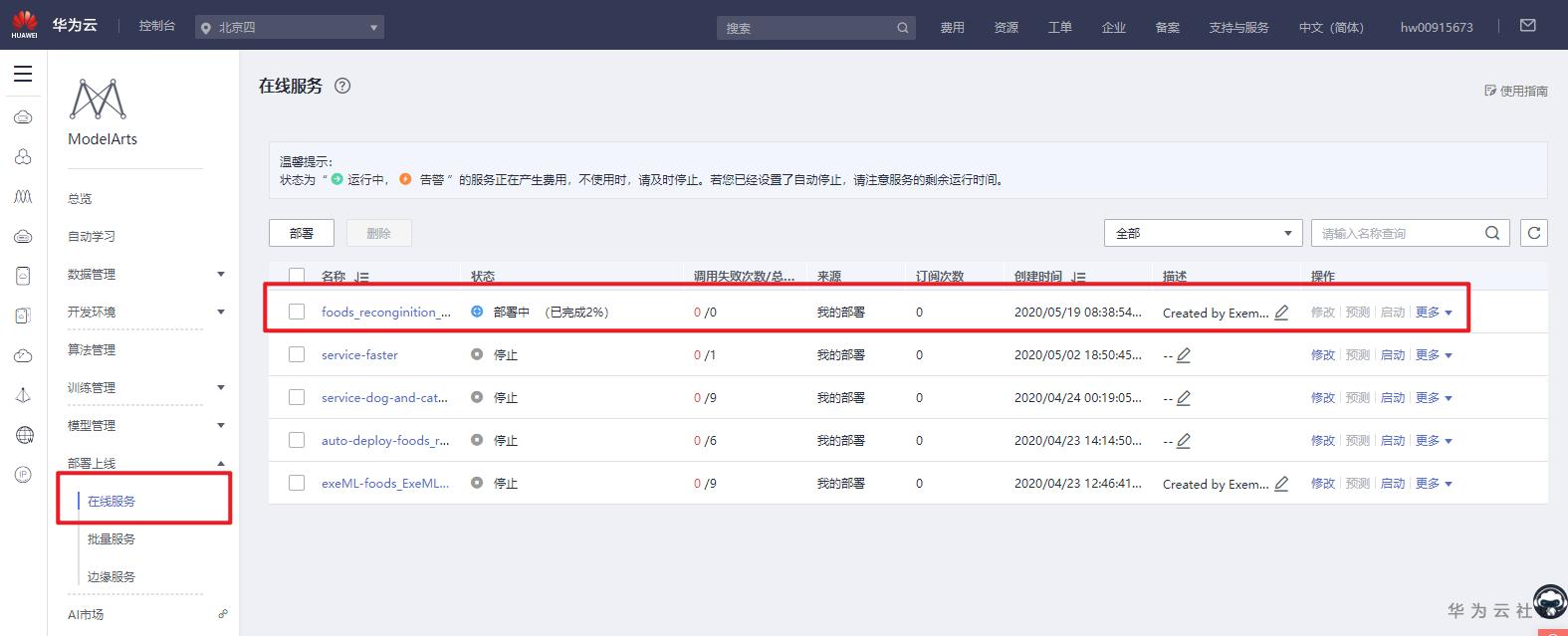
Task: Open AI市场 in sidebar
Action: (86, 614)
